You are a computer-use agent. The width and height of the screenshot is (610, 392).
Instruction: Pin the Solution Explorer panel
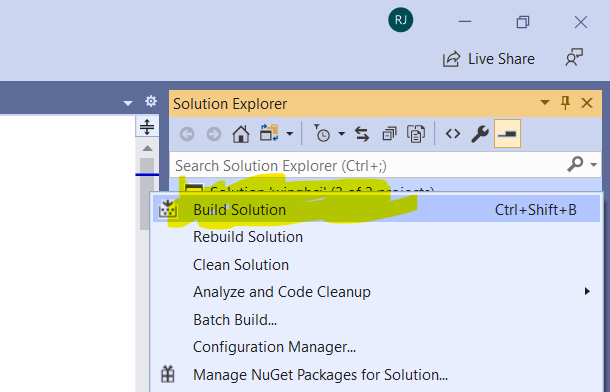pos(565,103)
